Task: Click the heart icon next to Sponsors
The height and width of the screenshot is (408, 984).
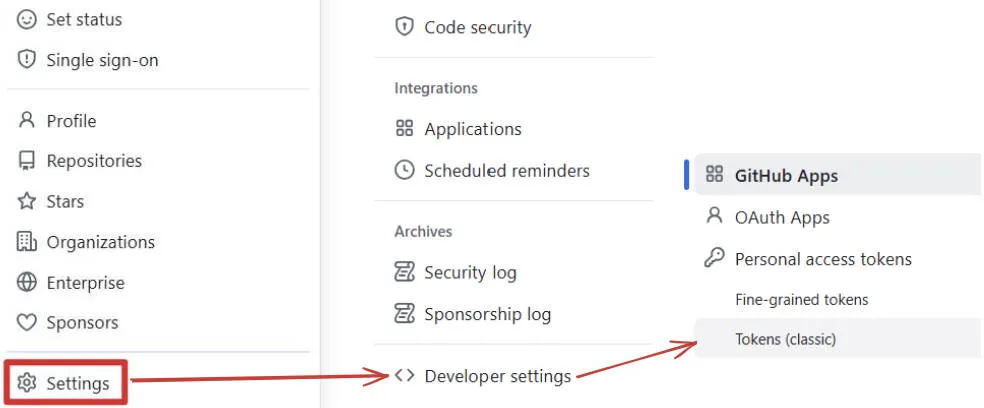Action: point(27,323)
